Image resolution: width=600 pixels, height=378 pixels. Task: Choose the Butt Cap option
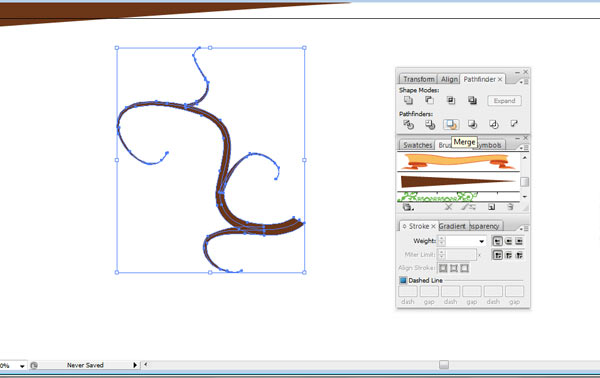497,241
